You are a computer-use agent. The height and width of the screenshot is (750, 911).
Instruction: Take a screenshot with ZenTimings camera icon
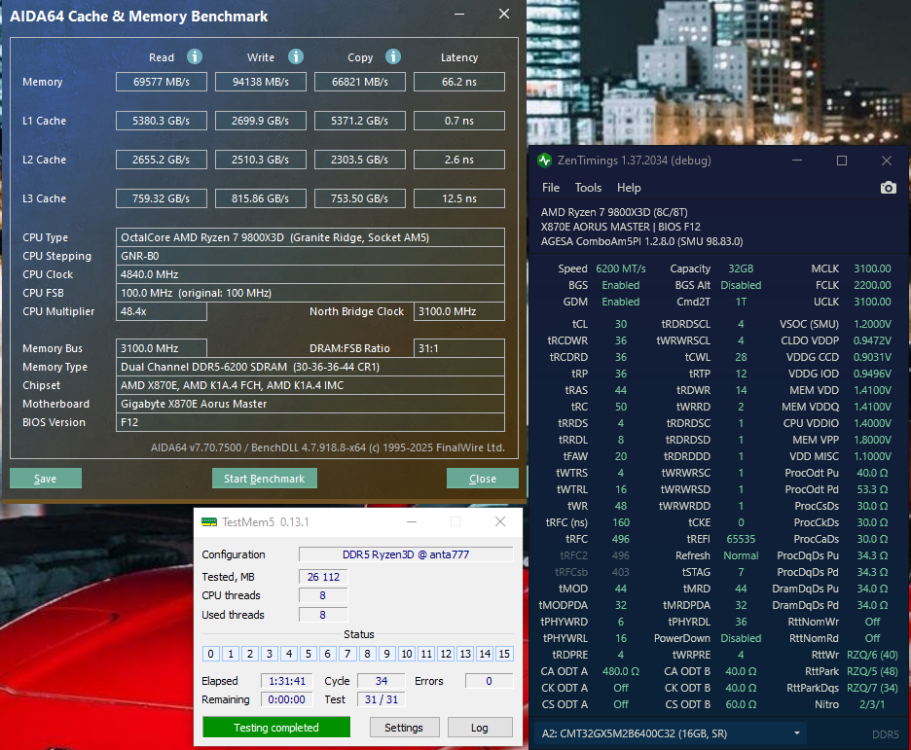click(888, 188)
